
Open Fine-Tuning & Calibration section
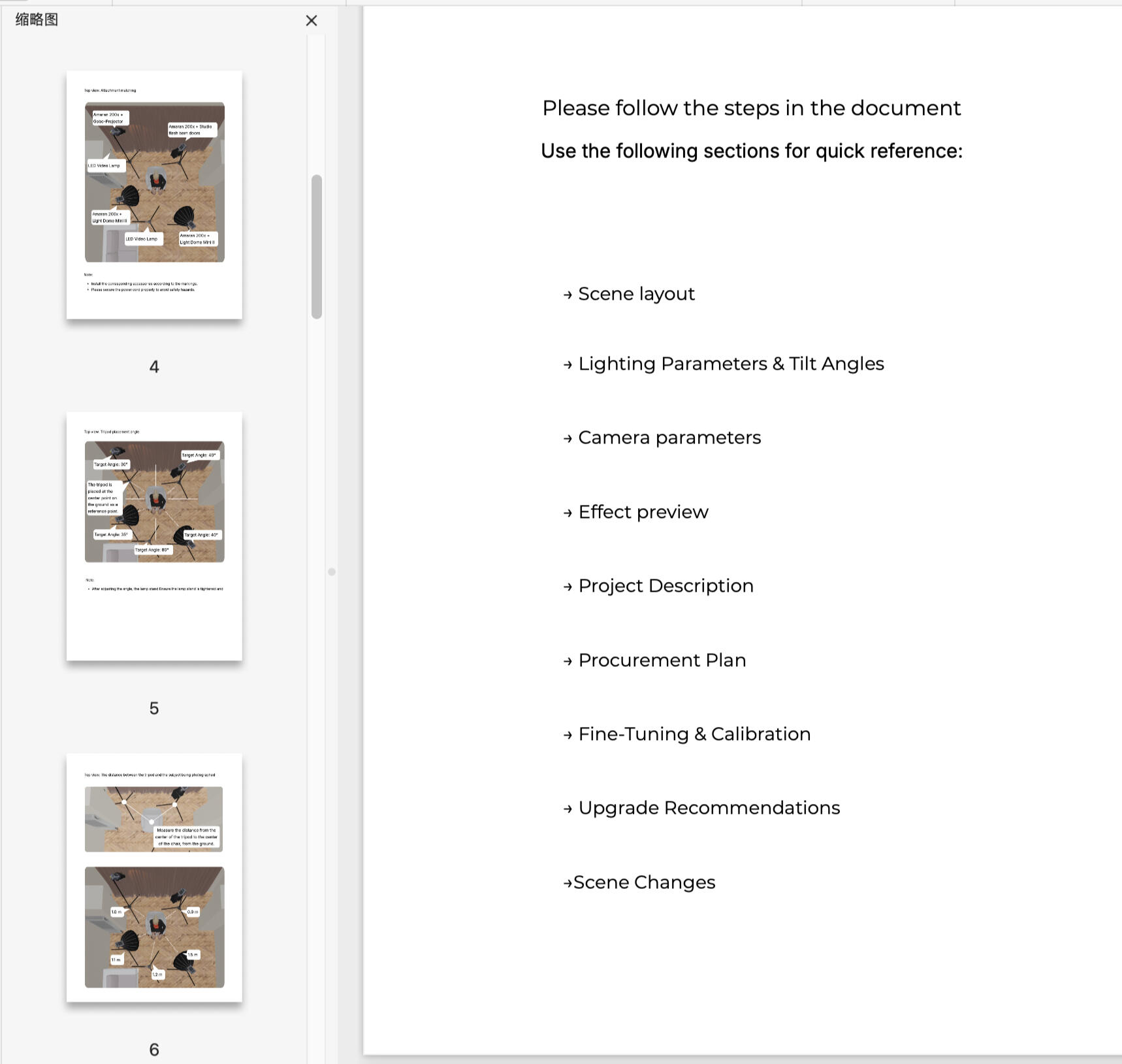tap(694, 734)
